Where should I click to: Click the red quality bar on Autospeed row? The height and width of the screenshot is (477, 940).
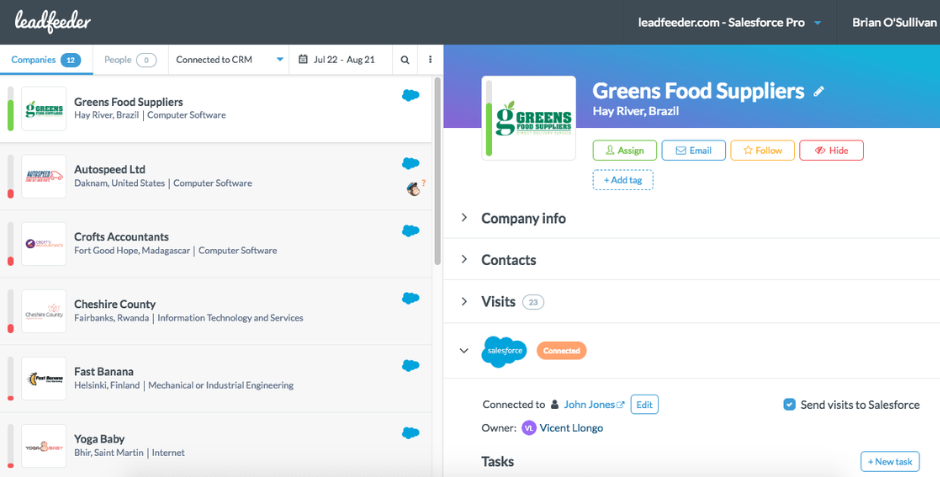point(10,194)
